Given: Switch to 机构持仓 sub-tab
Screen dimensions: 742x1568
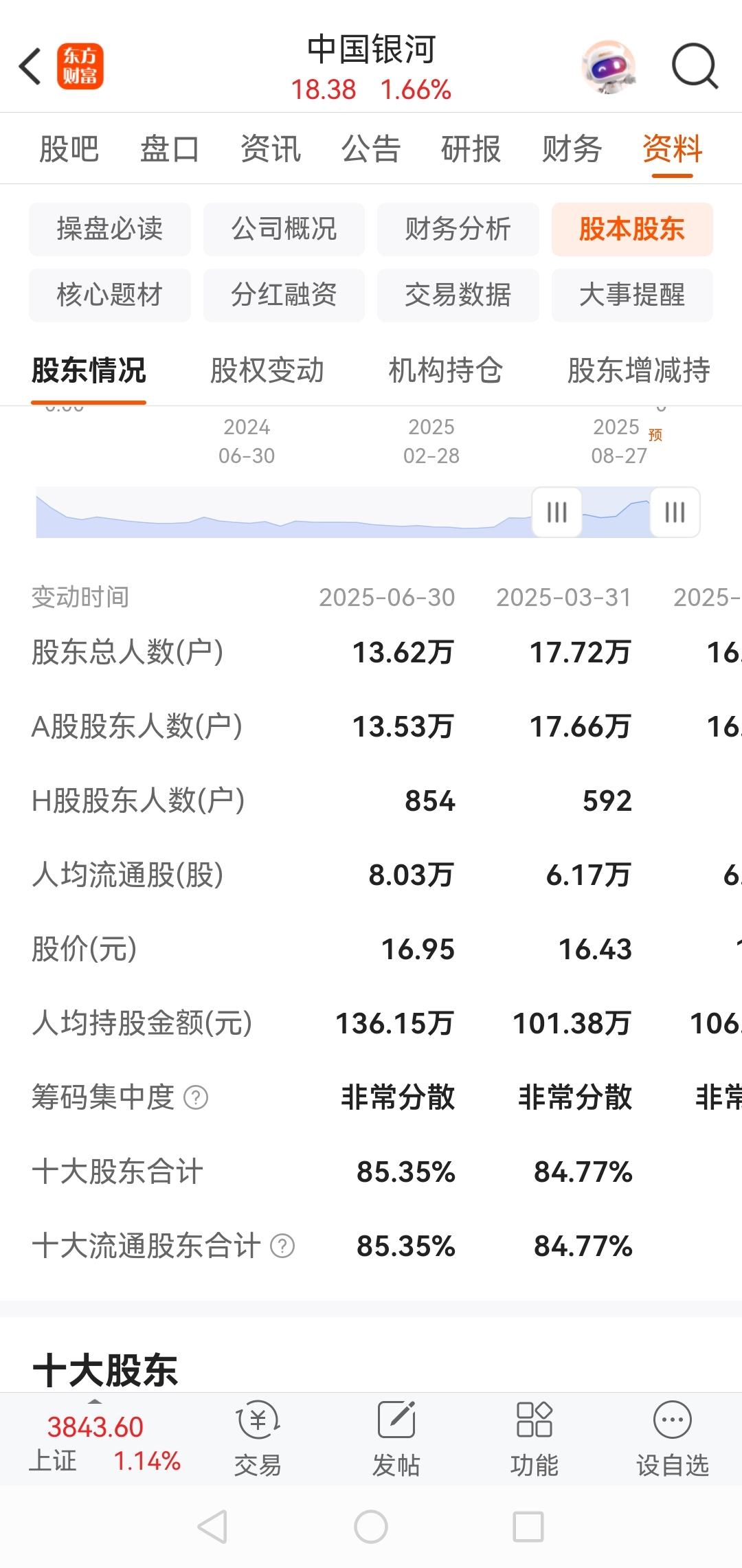Looking at the screenshot, I should click(445, 370).
